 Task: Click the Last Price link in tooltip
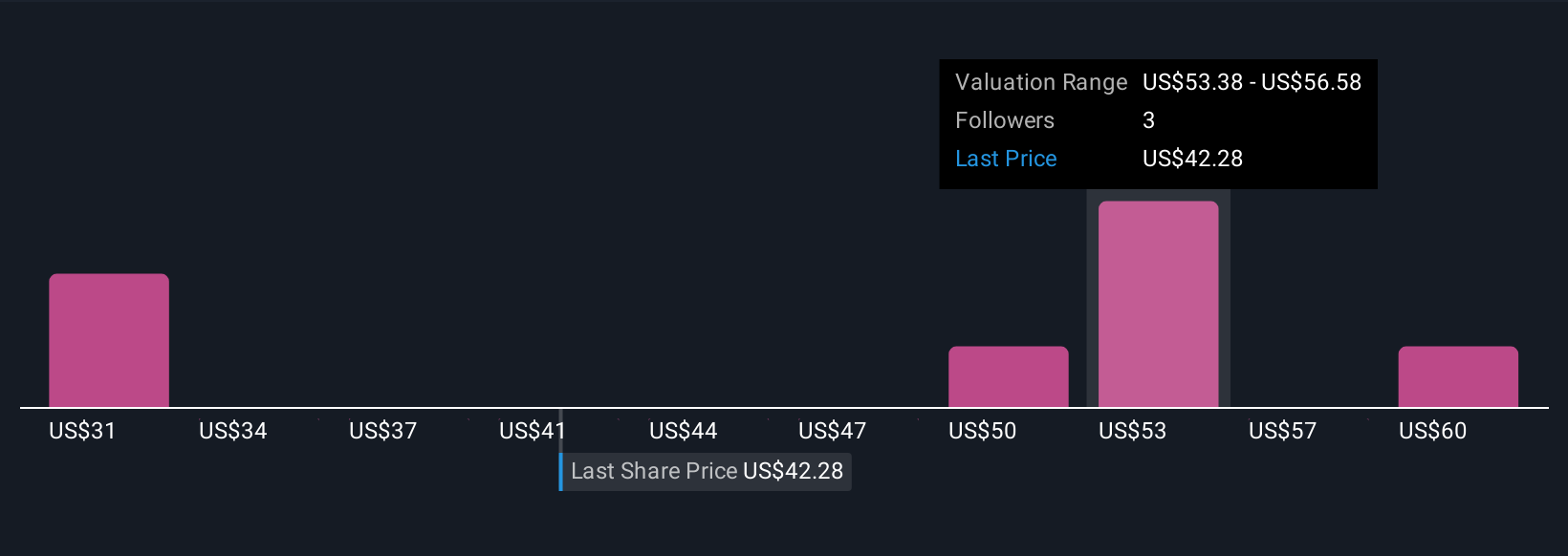tap(1006, 159)
